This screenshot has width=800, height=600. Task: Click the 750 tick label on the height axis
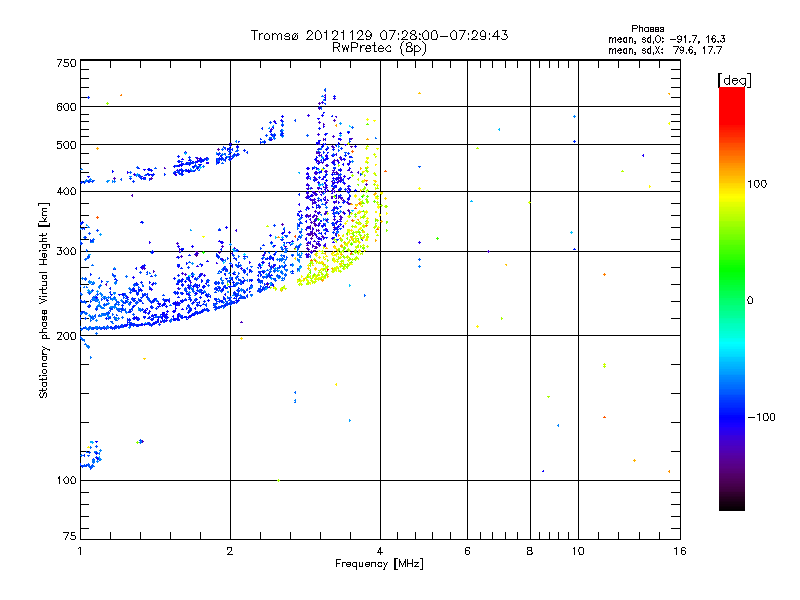[66, 63]
